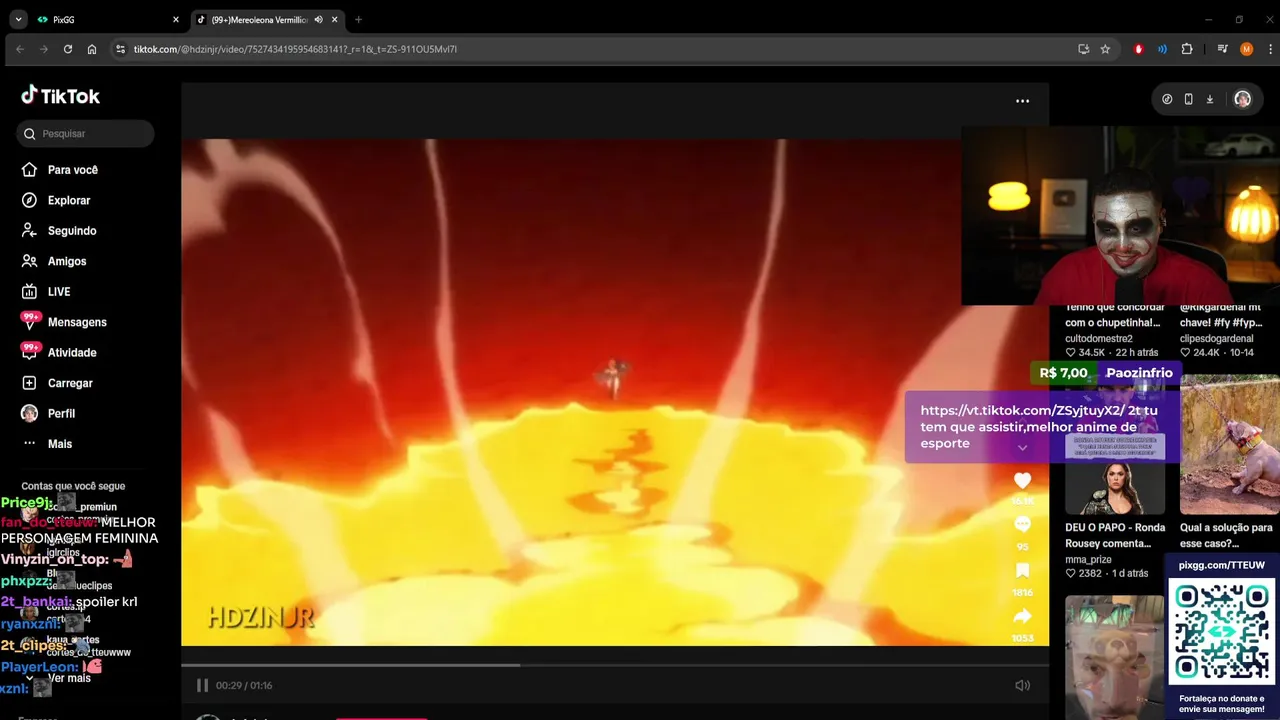
Task: Click the install app icon in address bar
Action: 1083,49
